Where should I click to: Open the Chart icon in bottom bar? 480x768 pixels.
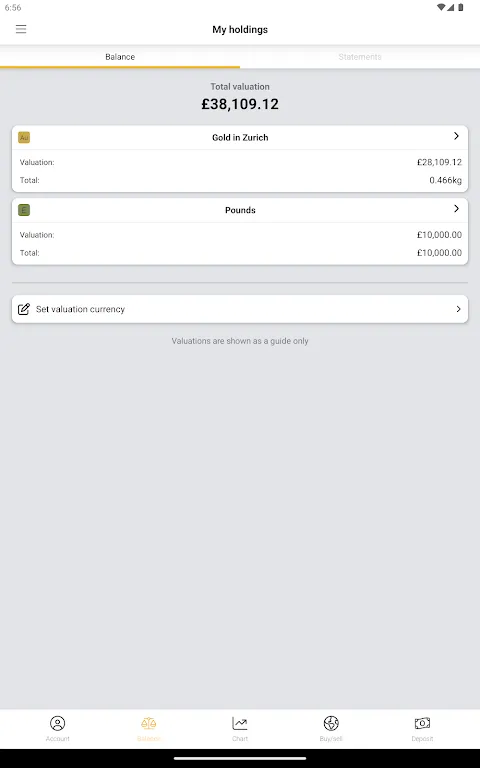pos(240,723)
